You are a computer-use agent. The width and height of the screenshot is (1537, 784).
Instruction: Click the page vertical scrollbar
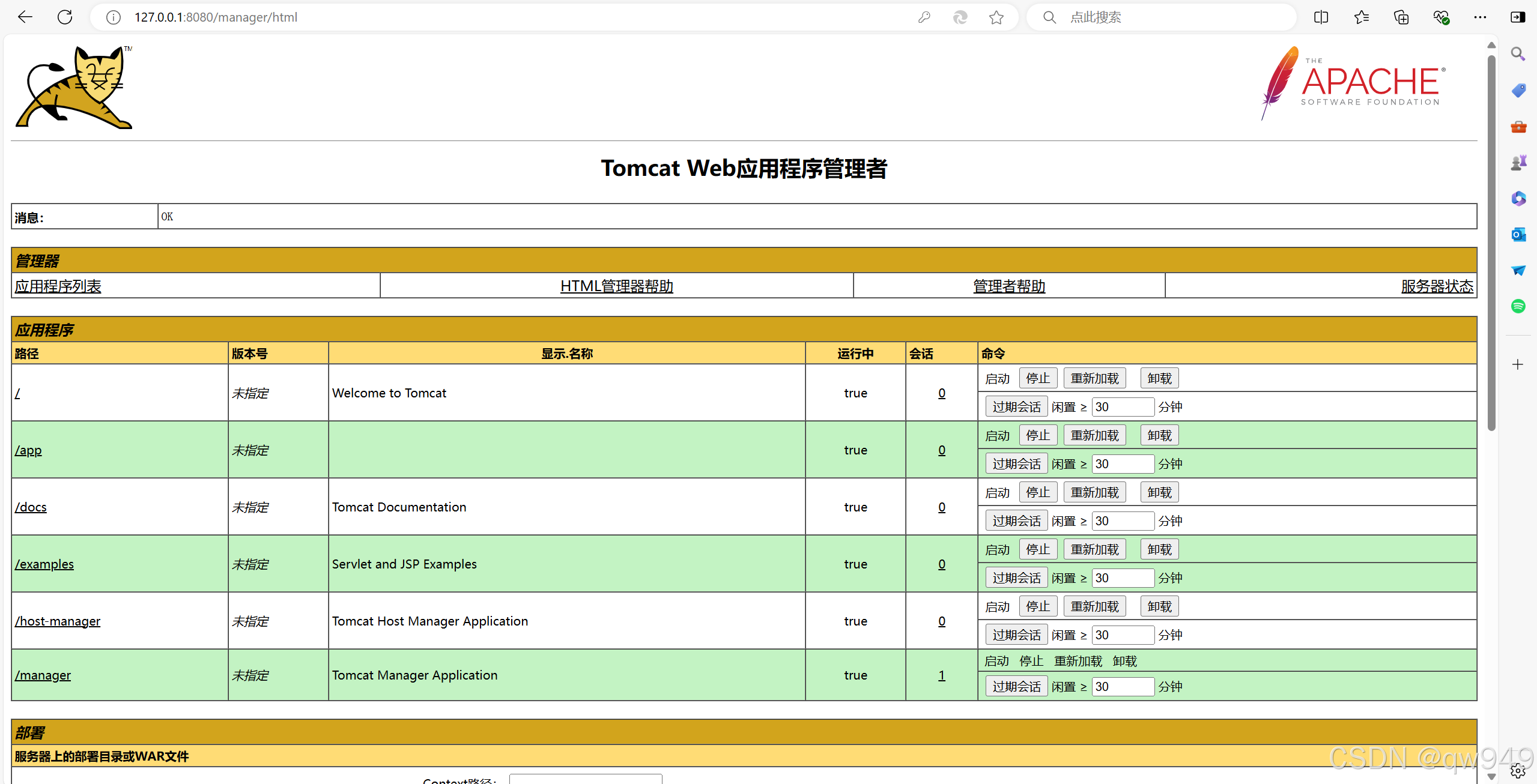click(1491, 240)
